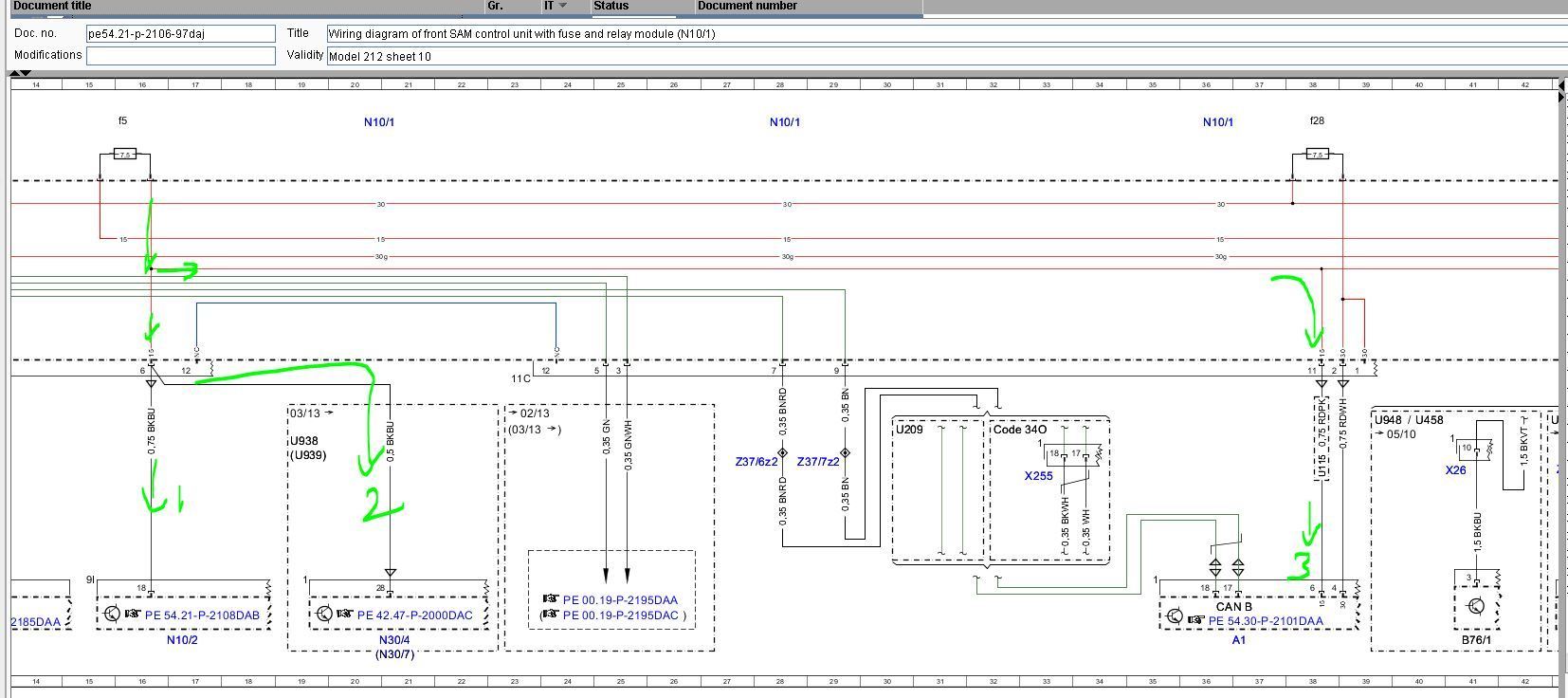The image size is (1568, 698).
Task: Open the IT column dropdown arrow
Action: [563, 6]
